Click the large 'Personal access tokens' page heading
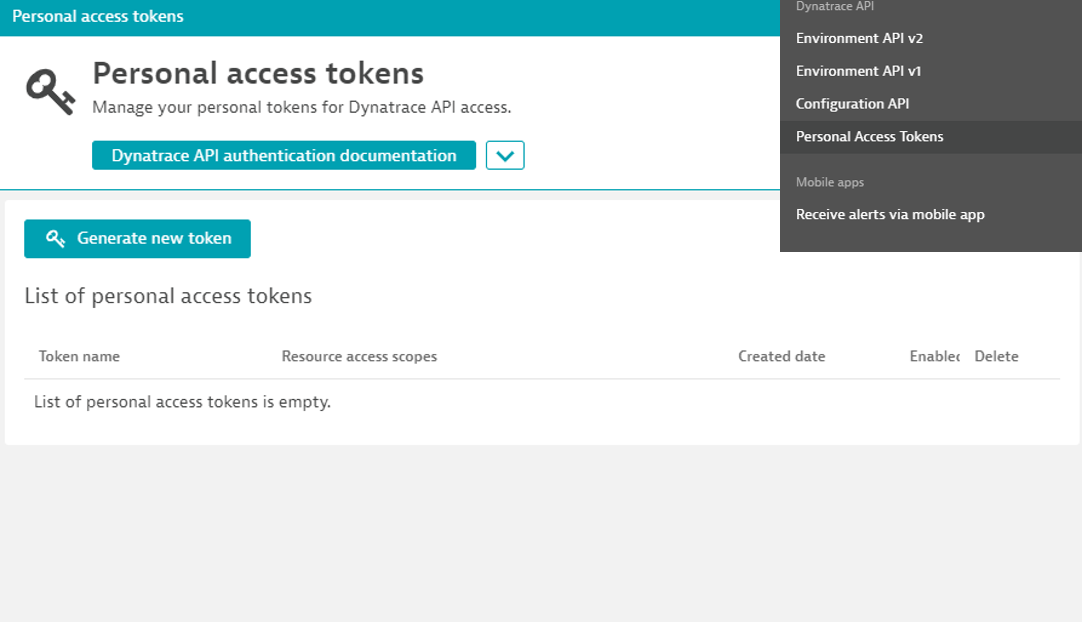The image size is (1082, 622). click(x=258, y=74)
